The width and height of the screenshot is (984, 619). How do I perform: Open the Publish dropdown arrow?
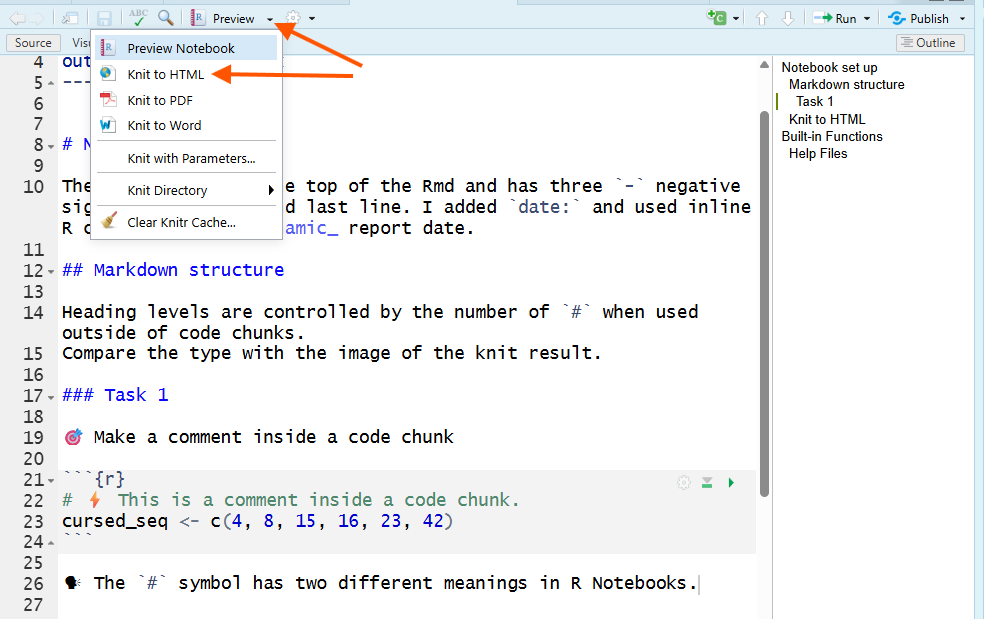[x=962, y=19]
